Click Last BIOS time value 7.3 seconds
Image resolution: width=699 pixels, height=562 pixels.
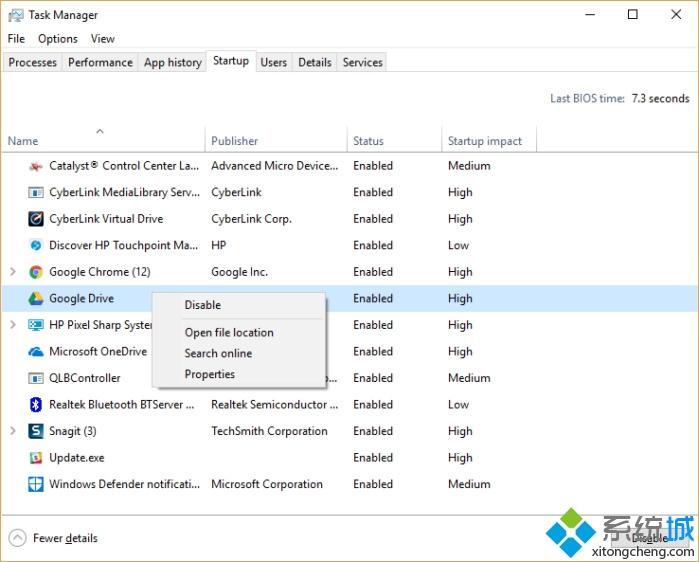click(660, 98)
